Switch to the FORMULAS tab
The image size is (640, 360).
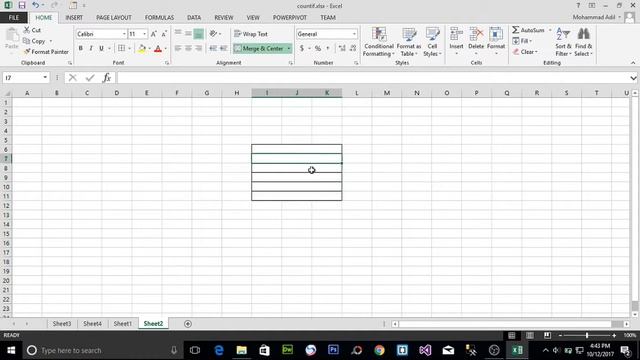159,18
